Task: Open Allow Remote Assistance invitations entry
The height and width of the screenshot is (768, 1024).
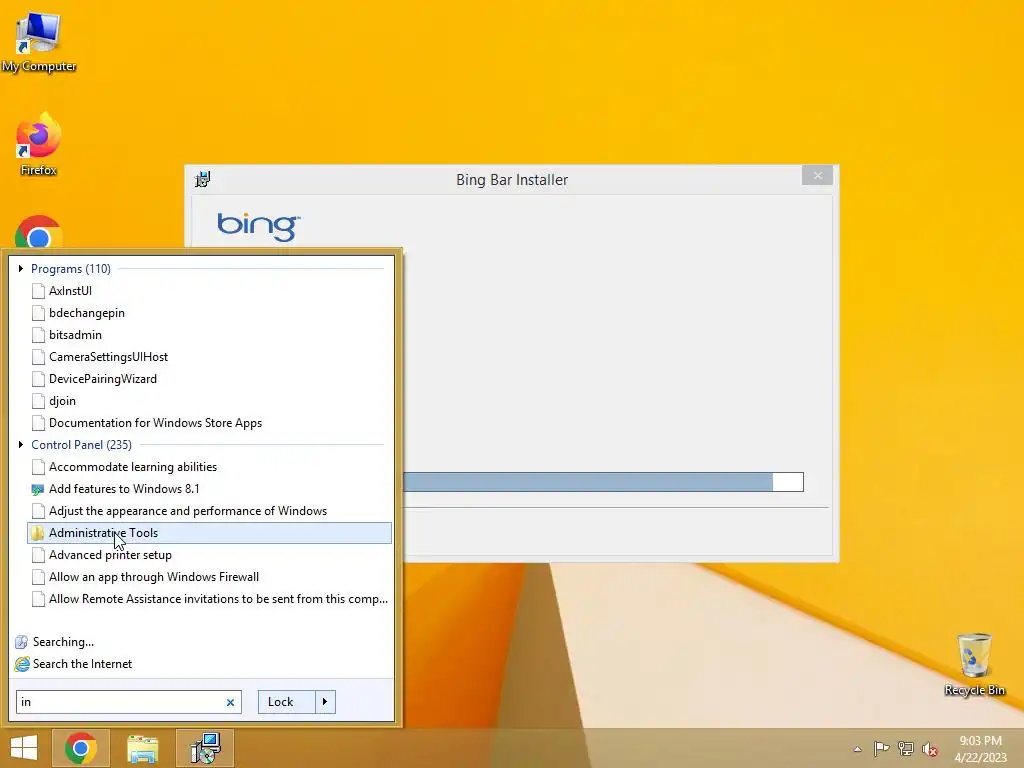Action: coord(209,599)
